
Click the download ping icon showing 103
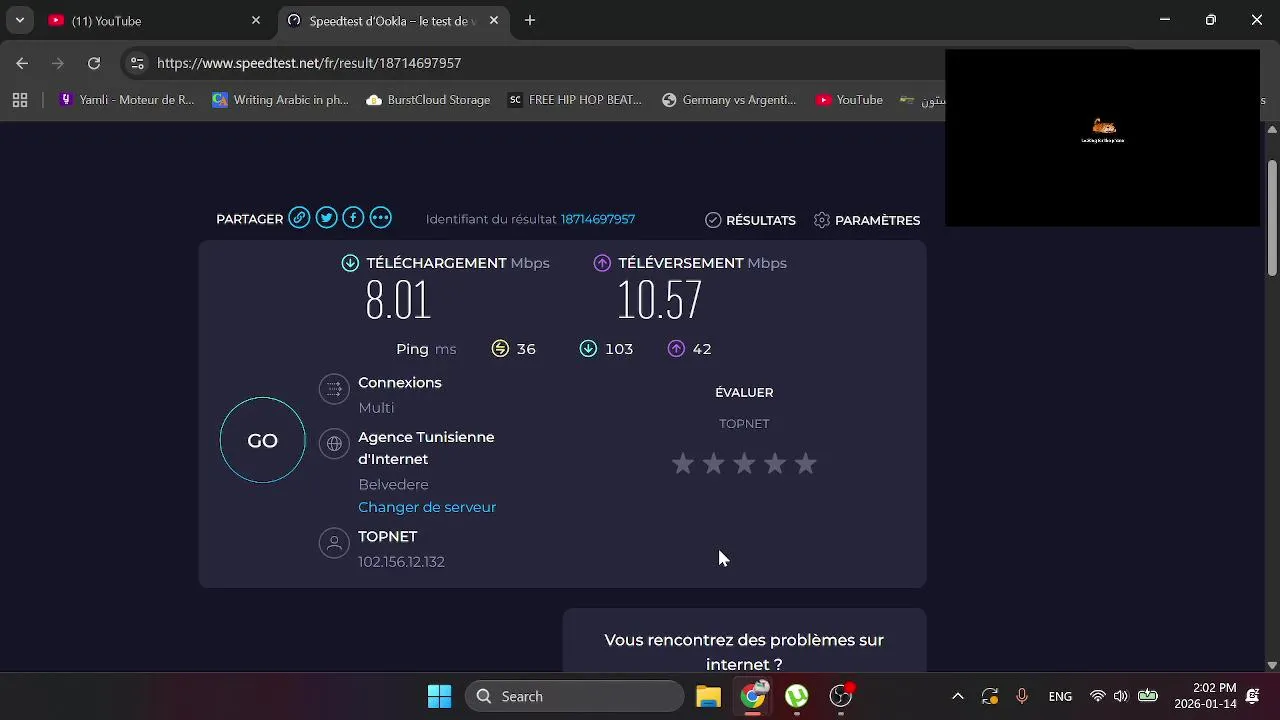click(x=588, y=348)
